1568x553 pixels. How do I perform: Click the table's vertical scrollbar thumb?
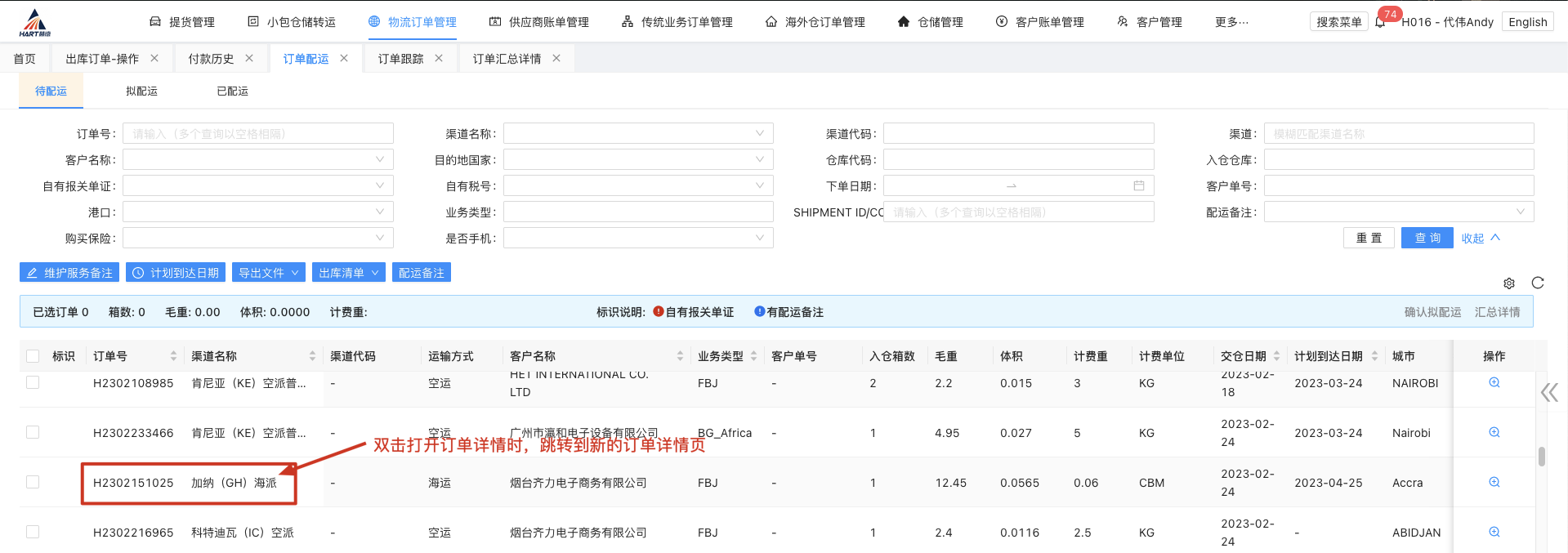click(x=1542, y=456)
